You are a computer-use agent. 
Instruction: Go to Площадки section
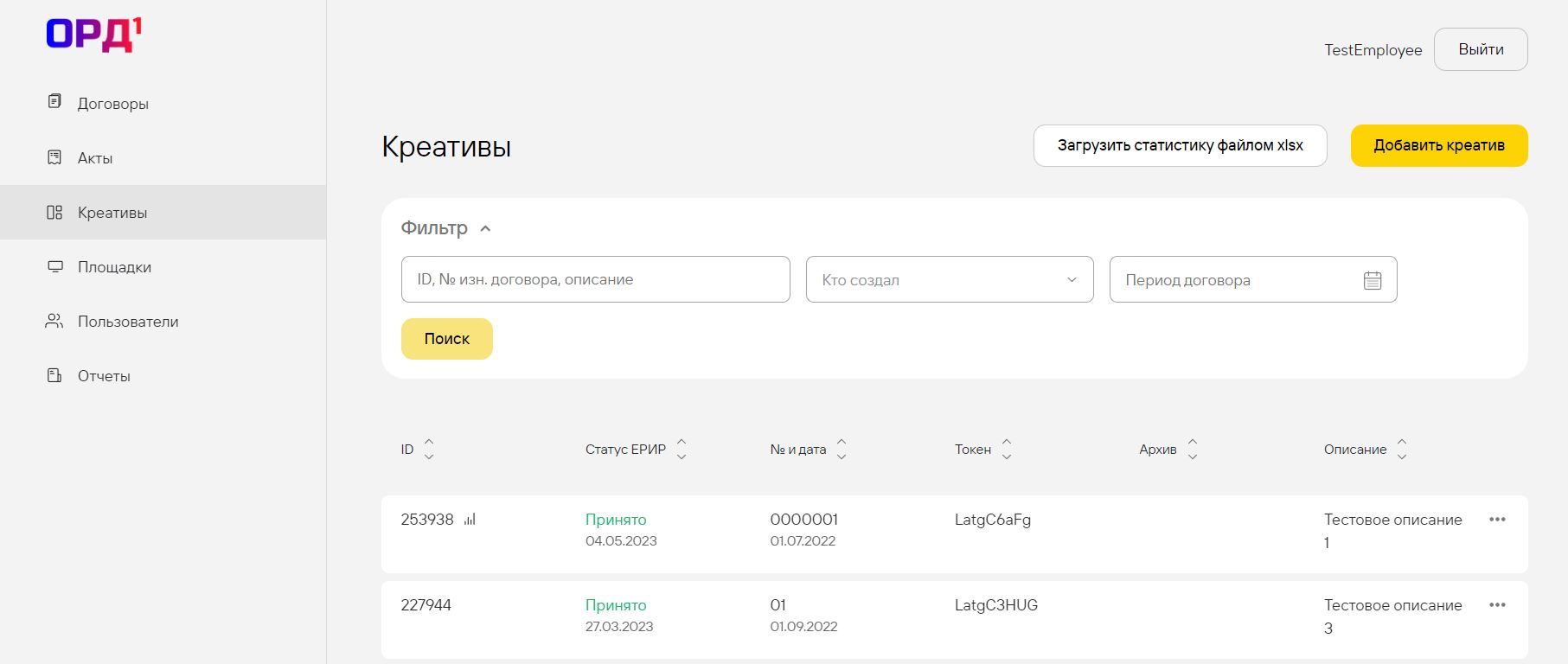pos(163,266)
